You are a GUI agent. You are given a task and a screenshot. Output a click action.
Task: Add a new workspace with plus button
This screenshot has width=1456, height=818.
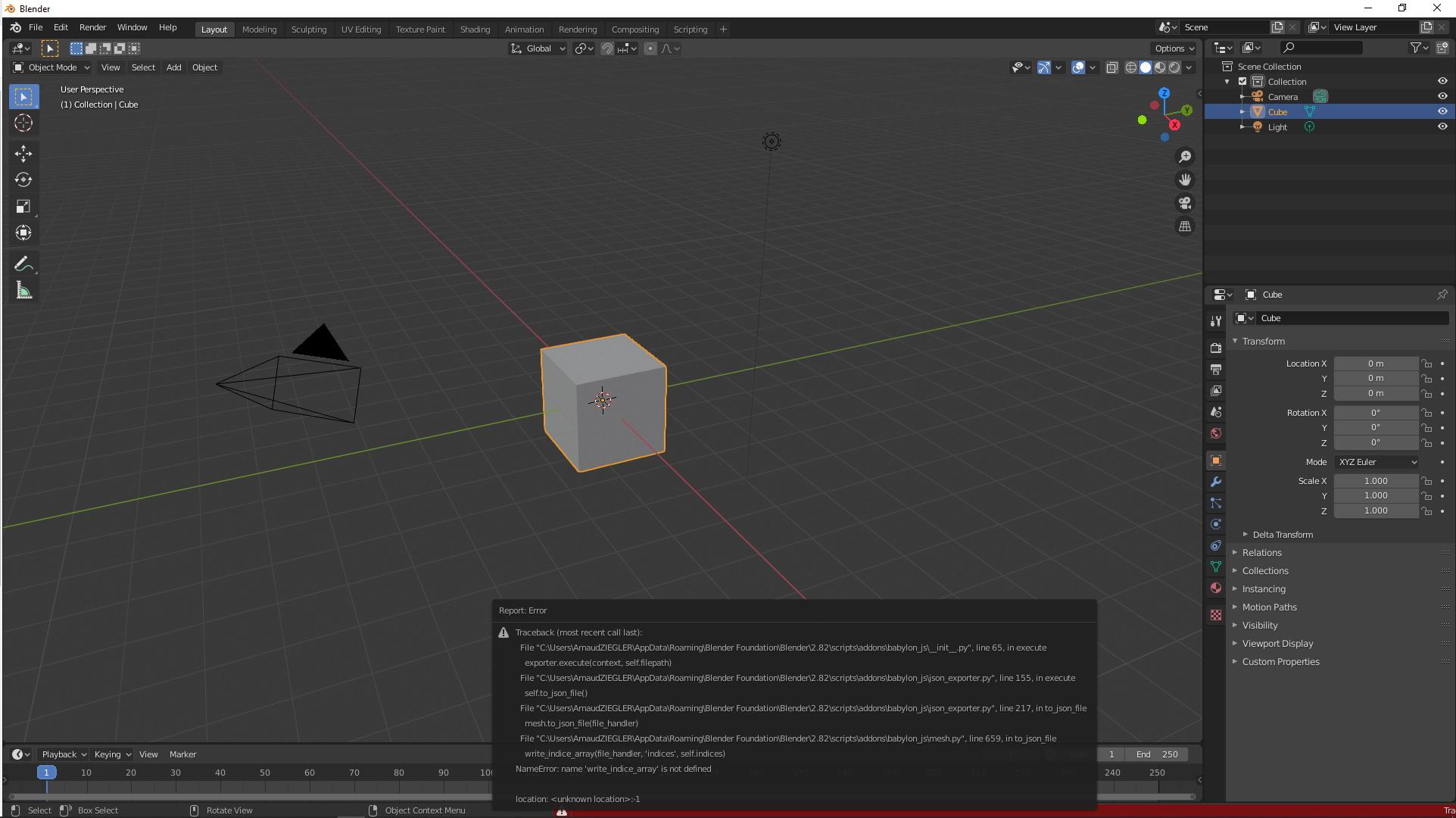[723, 30]
